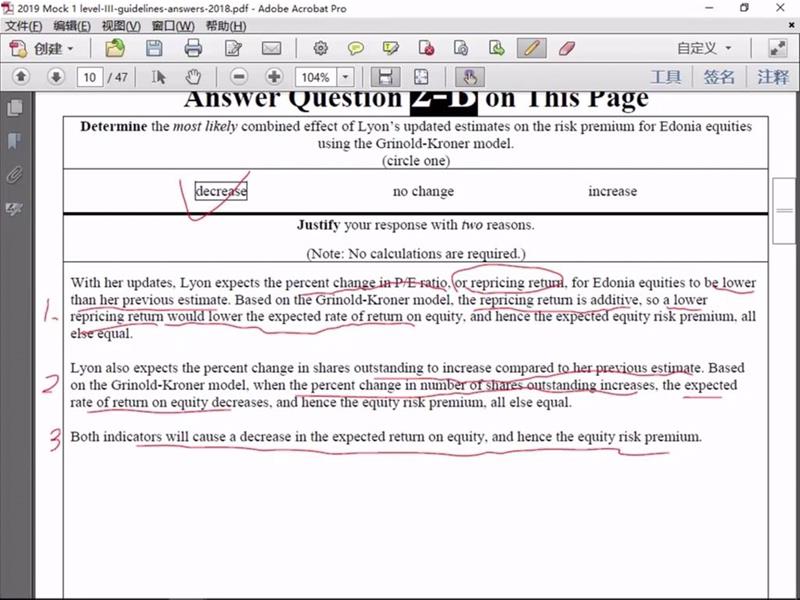The width and height of the screenshot is (800, 600).
Task: Click 'Justify your response with two reasons' text
Action: (416, 225)
